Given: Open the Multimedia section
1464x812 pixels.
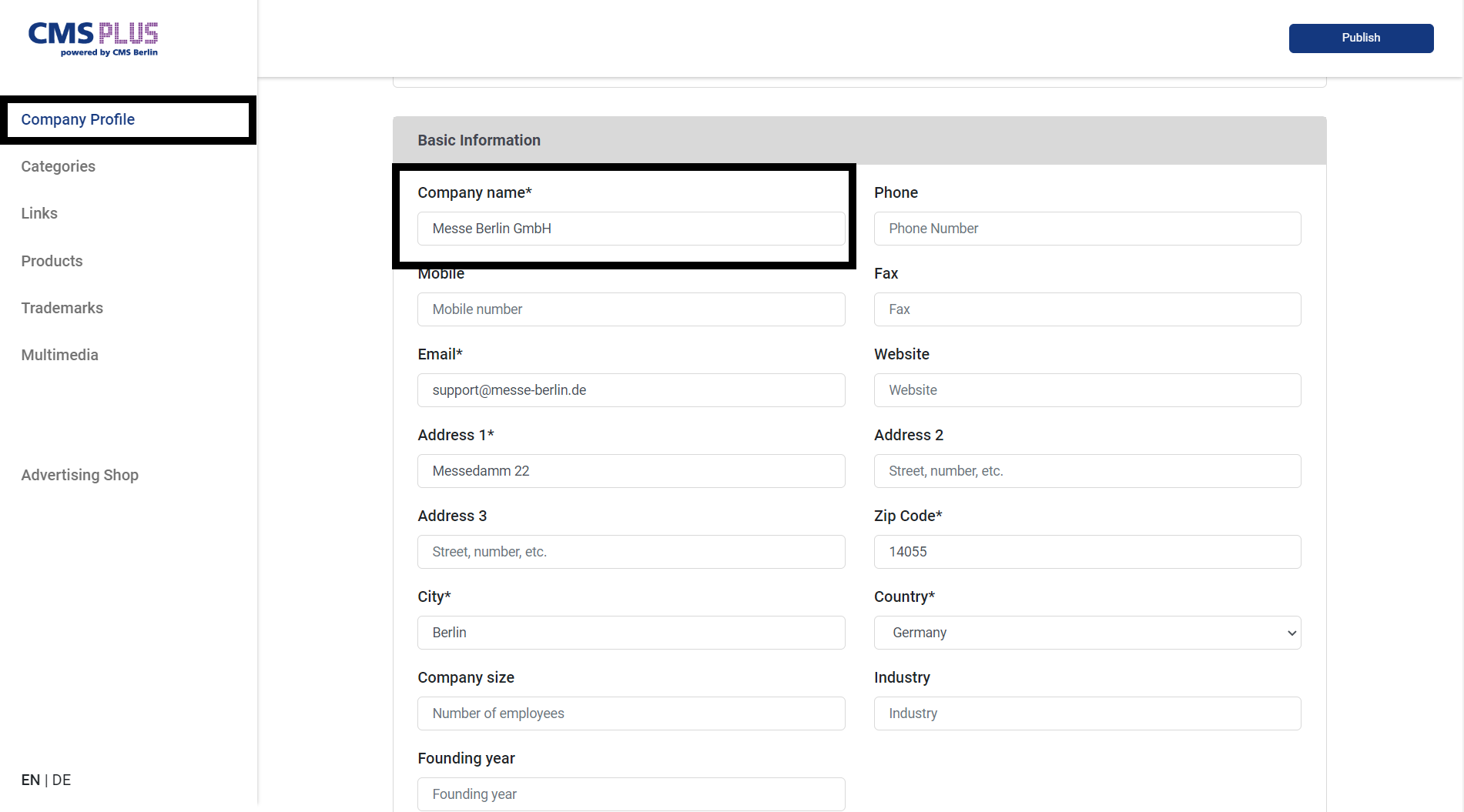Looking at the screenshot, I should coord(59,355).
